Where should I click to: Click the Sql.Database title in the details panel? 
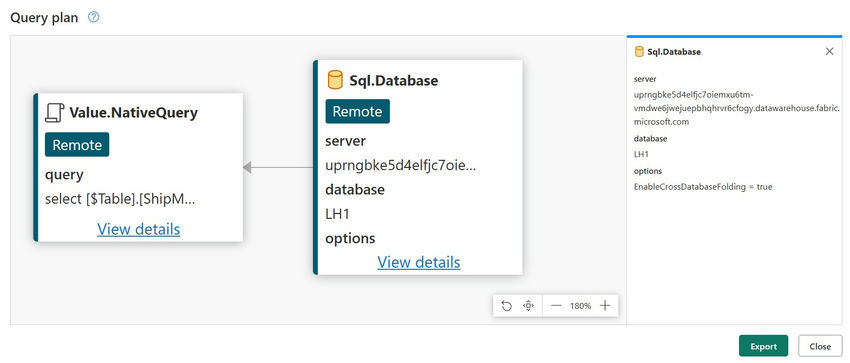[x=674, y=52]
